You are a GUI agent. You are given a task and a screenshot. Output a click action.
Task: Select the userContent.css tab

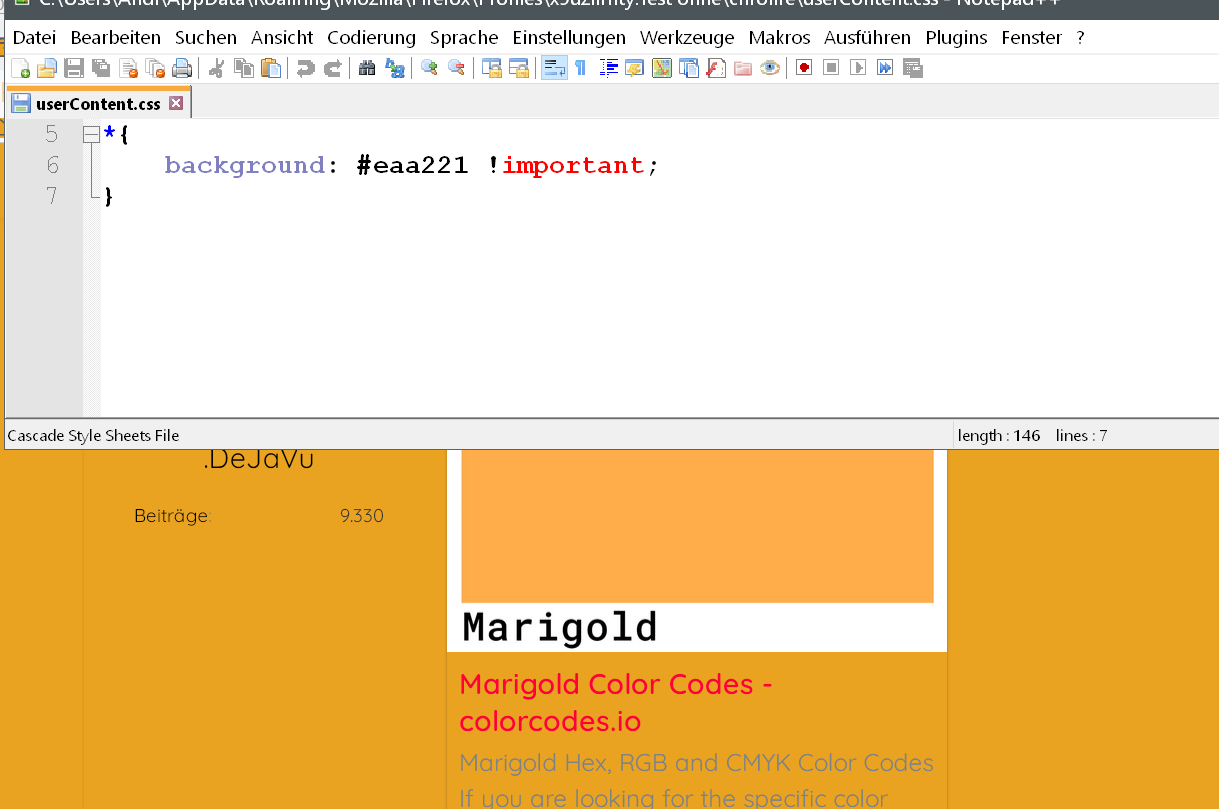pyautogui.click(x=97, y=104)
